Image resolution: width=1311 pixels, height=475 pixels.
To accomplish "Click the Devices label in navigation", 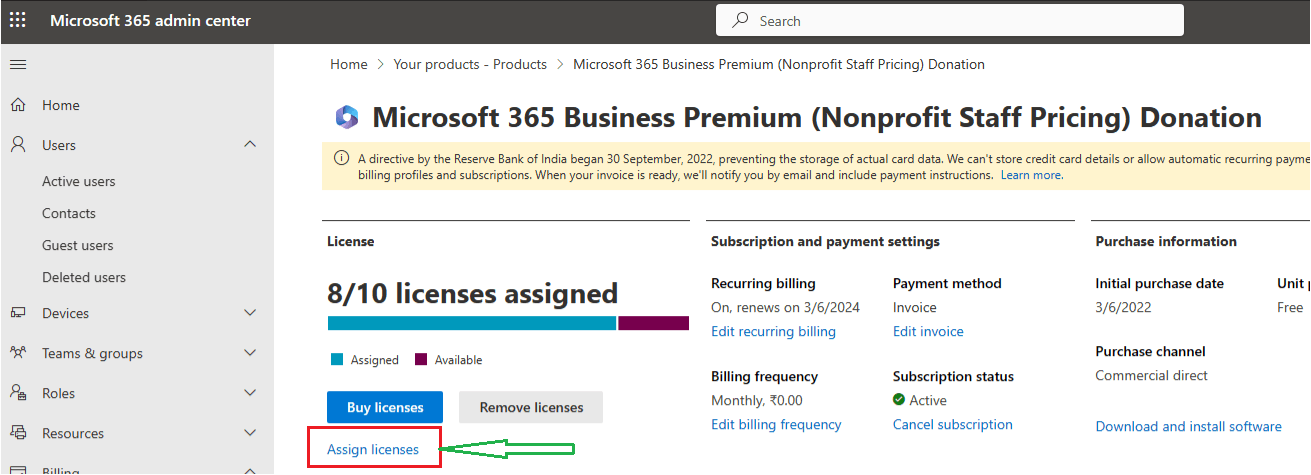I will point(66,313).
